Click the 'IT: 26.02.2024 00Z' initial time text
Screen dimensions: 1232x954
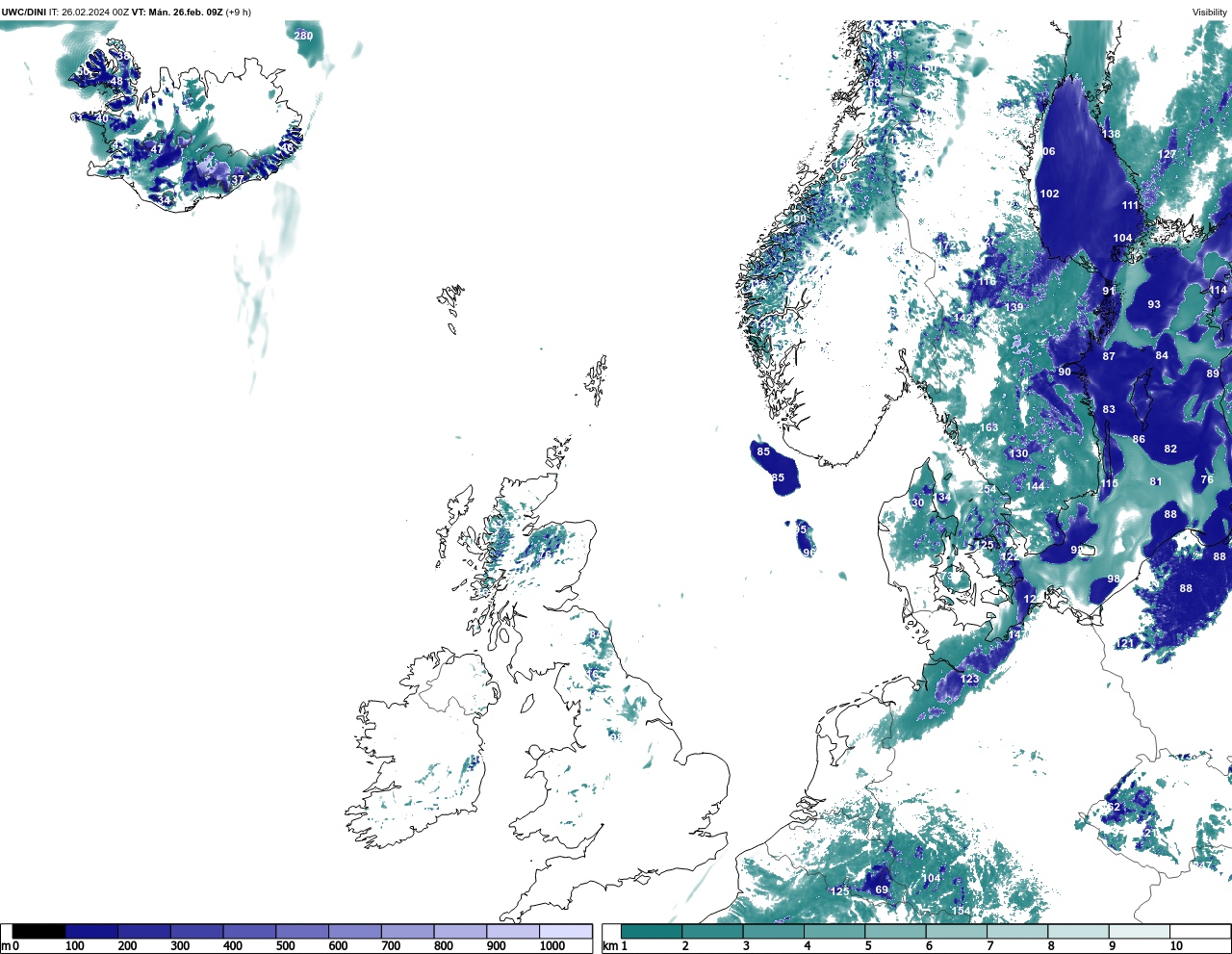point(89,12)
